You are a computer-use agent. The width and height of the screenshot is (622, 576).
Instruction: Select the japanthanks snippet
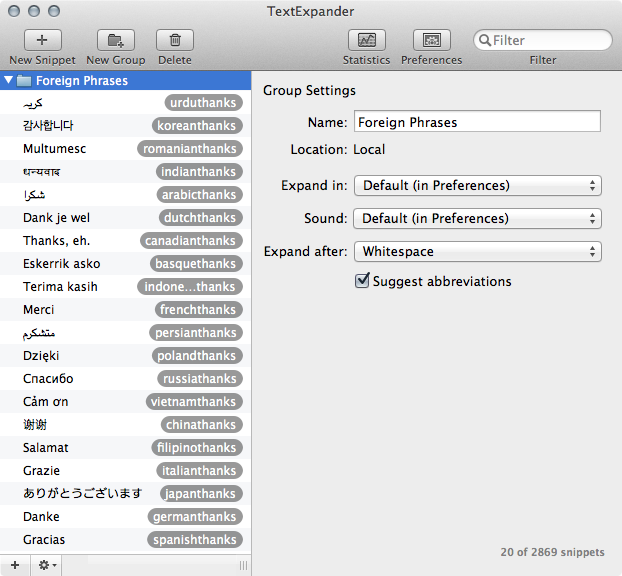click(x=125, y=493)
